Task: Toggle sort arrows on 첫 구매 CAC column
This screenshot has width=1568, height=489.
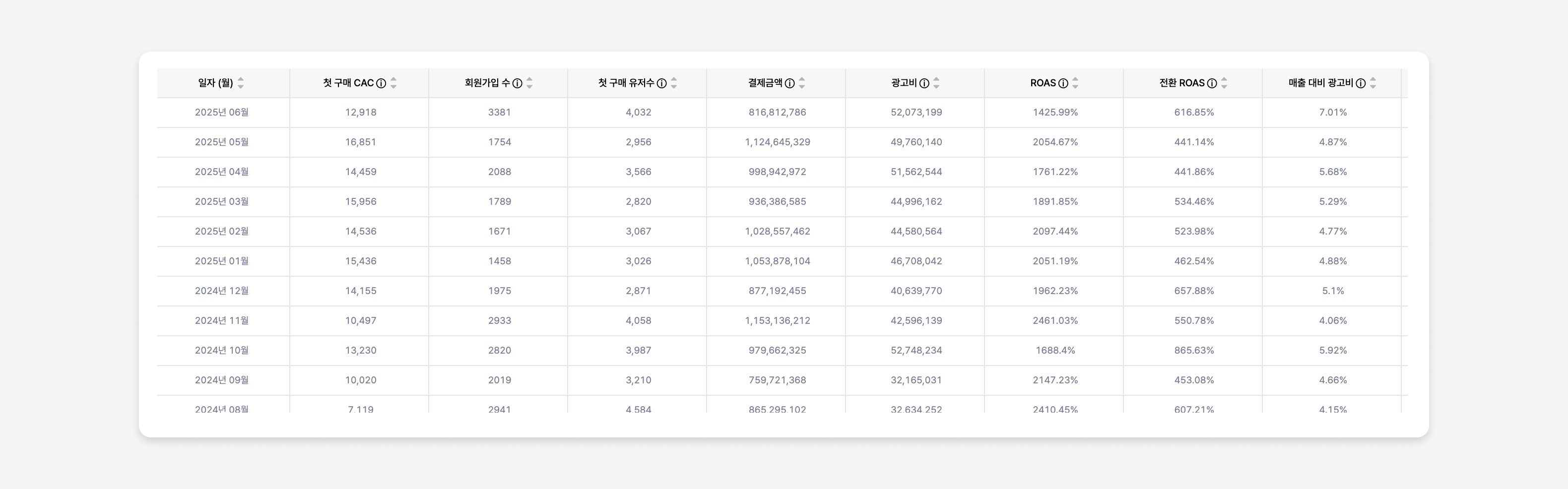Action: click(x=393, y=83)
